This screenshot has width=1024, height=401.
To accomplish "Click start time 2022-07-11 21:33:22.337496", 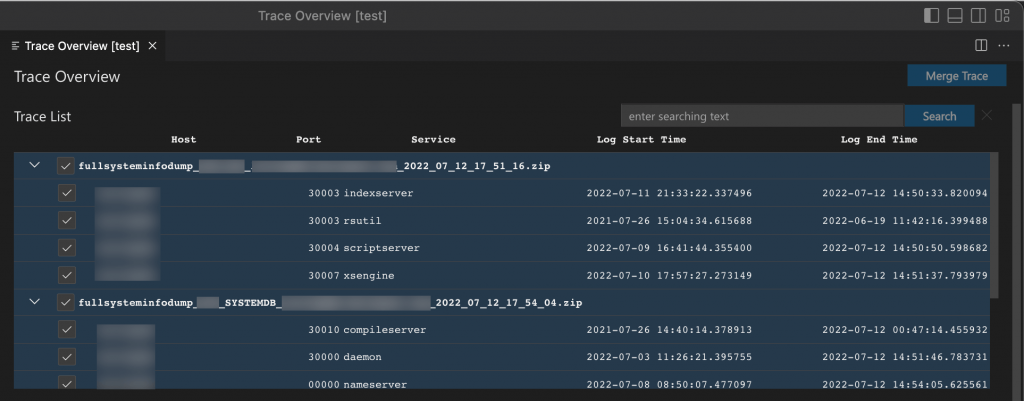I will tap(669, 193).
